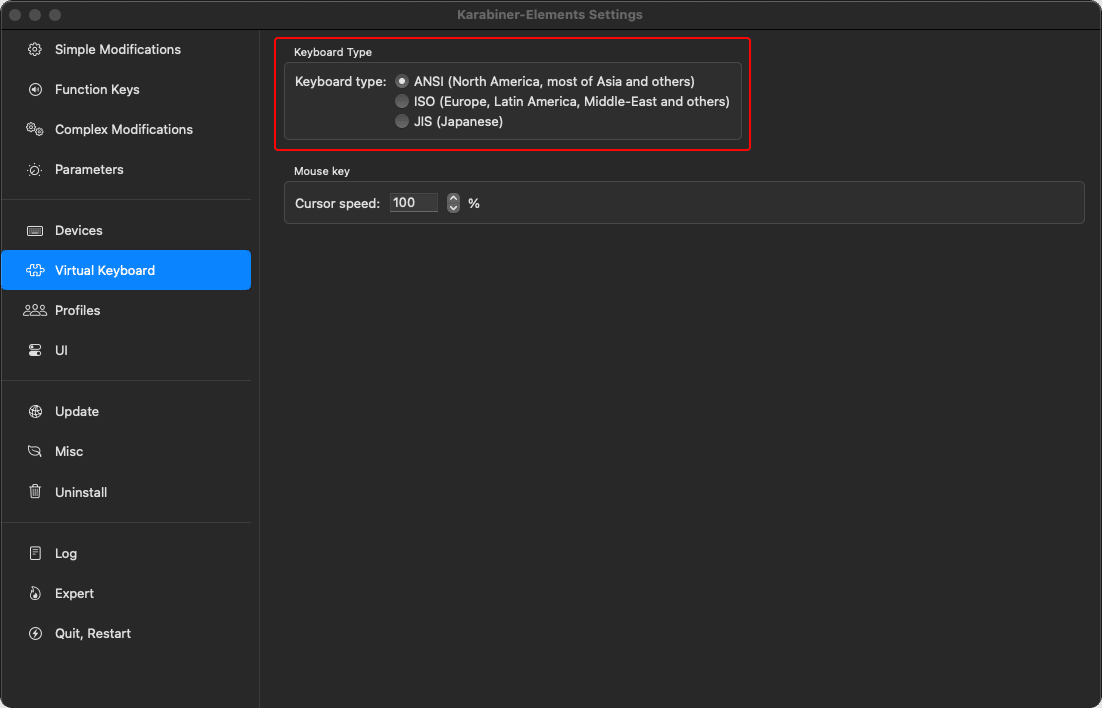The width and height of the screenshot is (1102, 708).
Task: Click the Simple Modifications gear icon
Action: [x=34, y=49]
